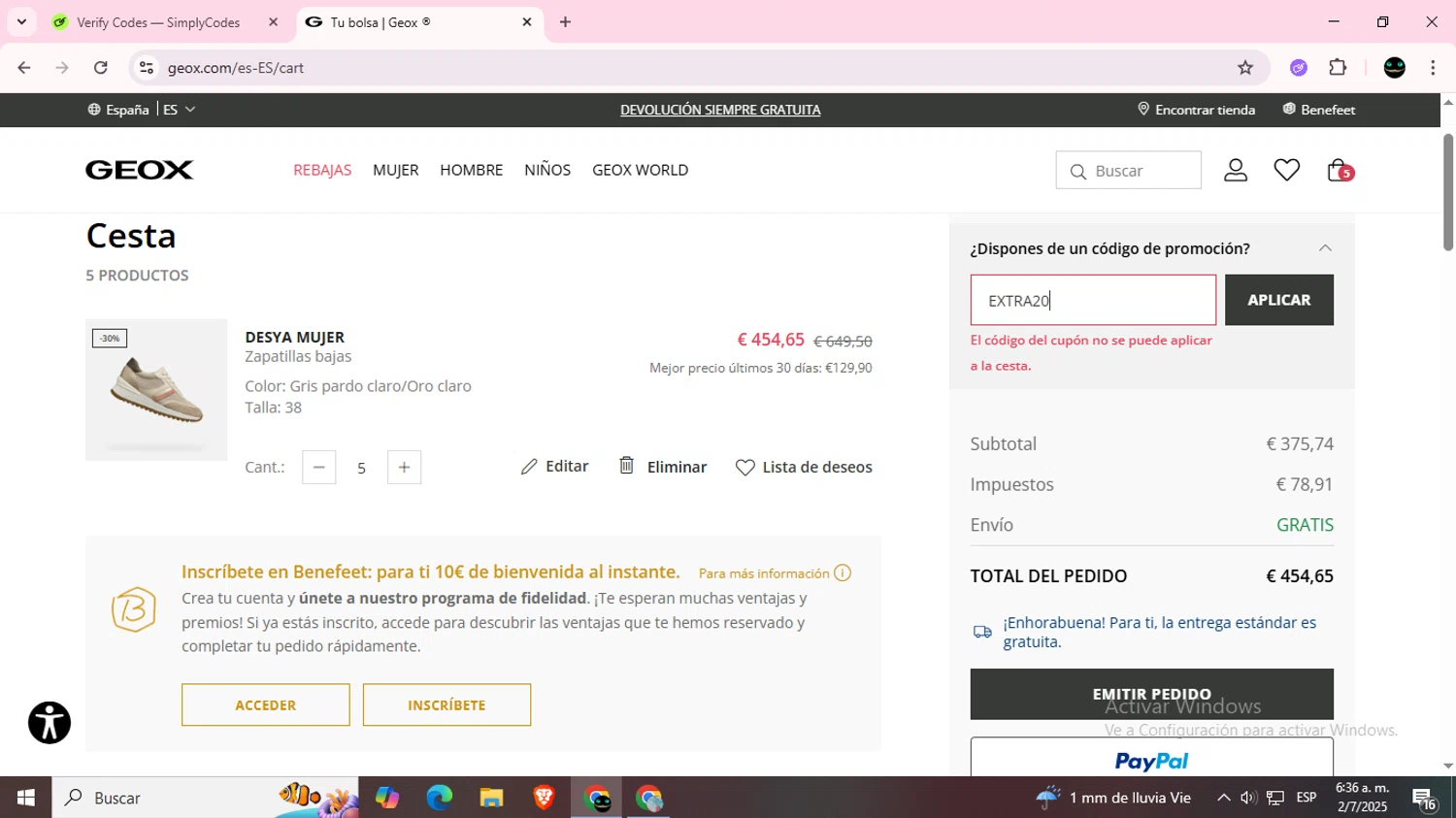Open the DESYA sneaker product thumbnail
This screenshot has width=1456, height=818.
[x=156, y=389]
